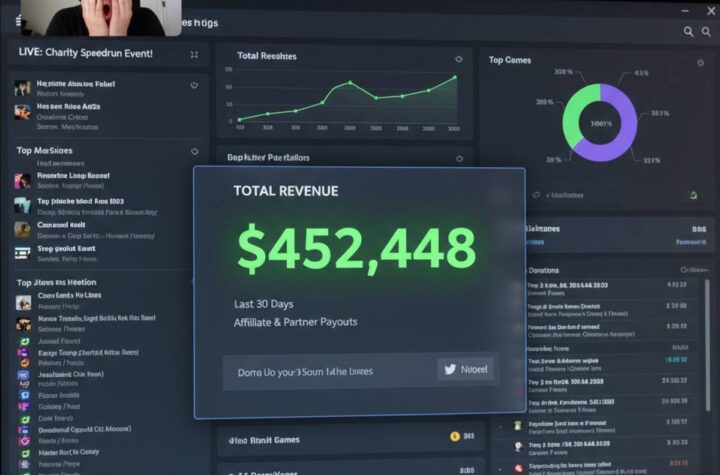Expand the Donations list header
720x475 pixels.
545,270
